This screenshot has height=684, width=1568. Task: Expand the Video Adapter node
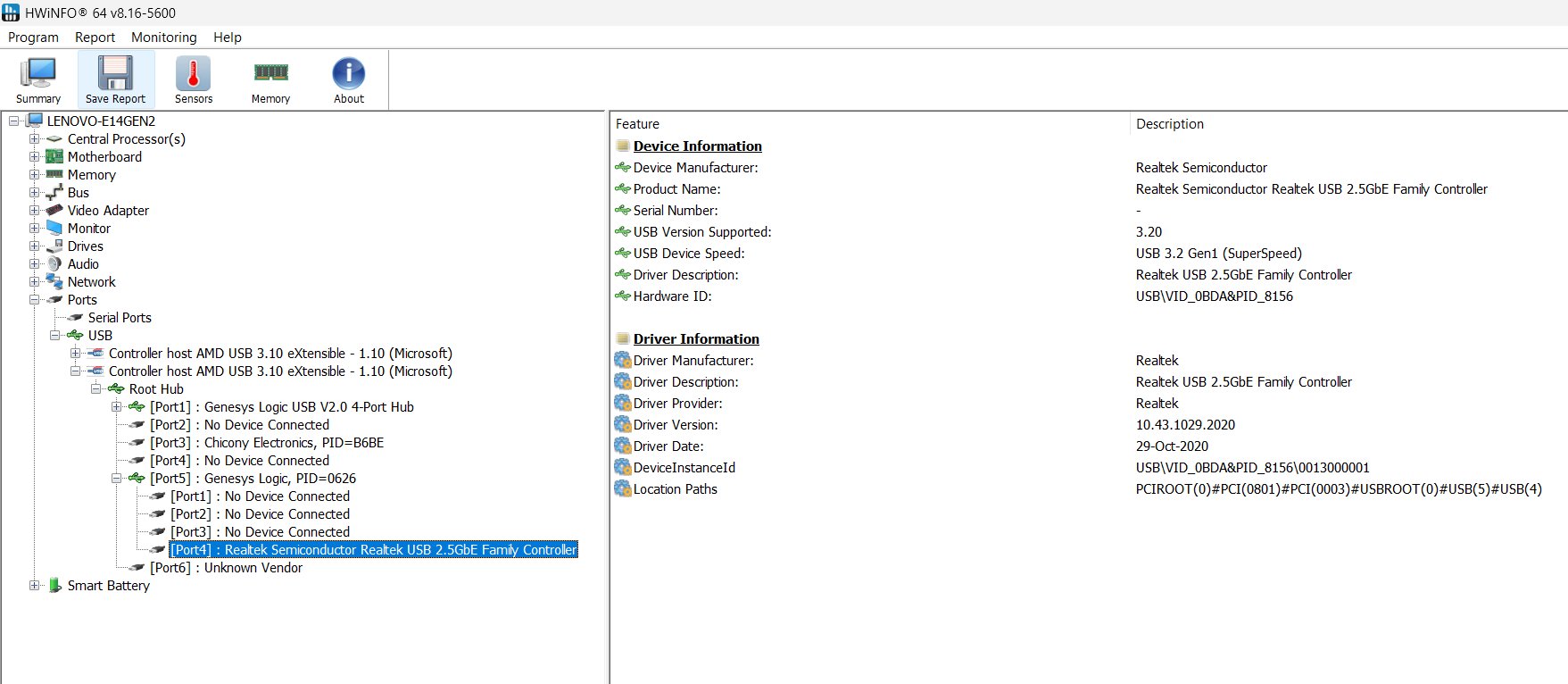pyautogui.click(x=34, y=210)
